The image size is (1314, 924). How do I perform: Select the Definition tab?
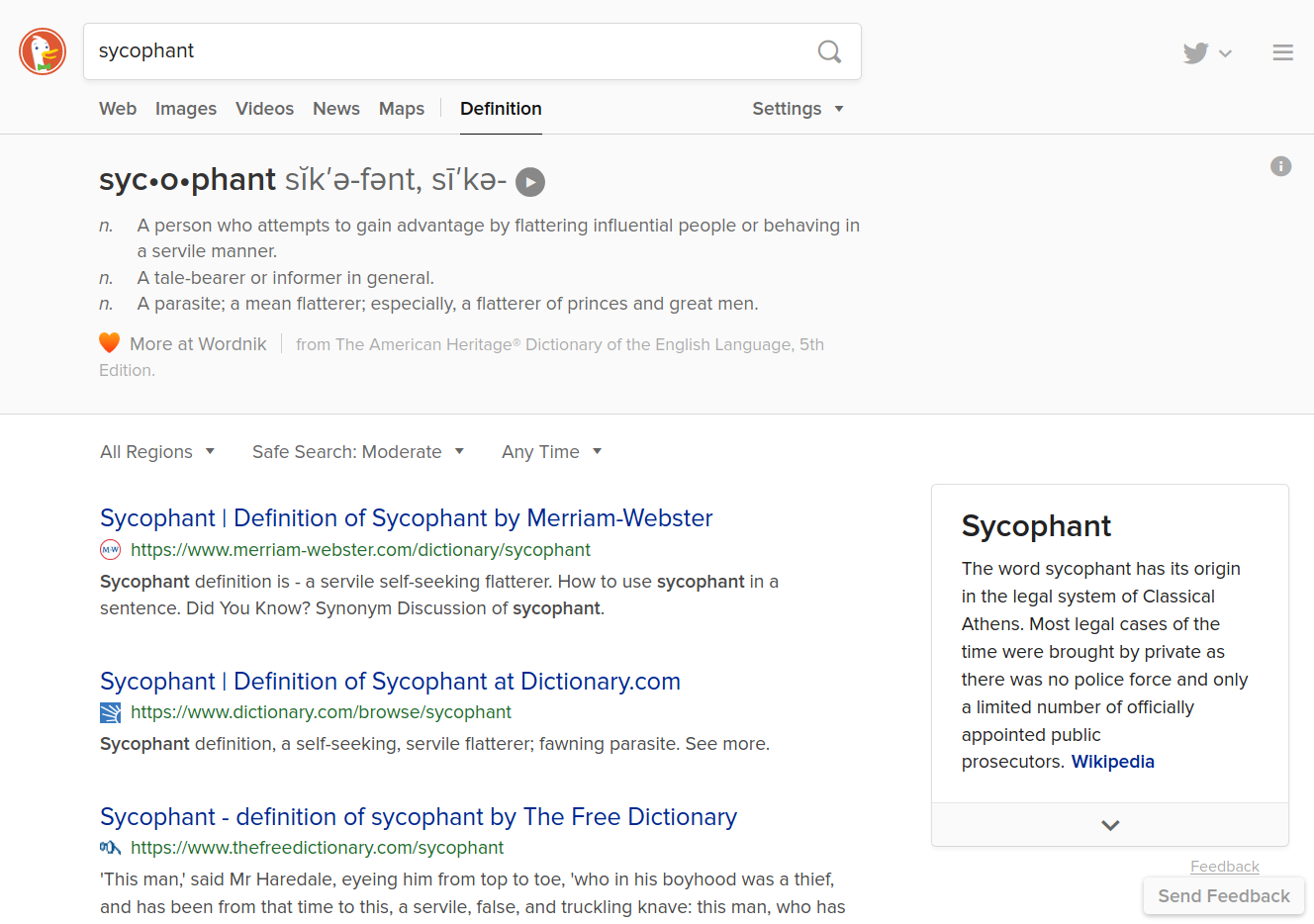click(501, 109)
